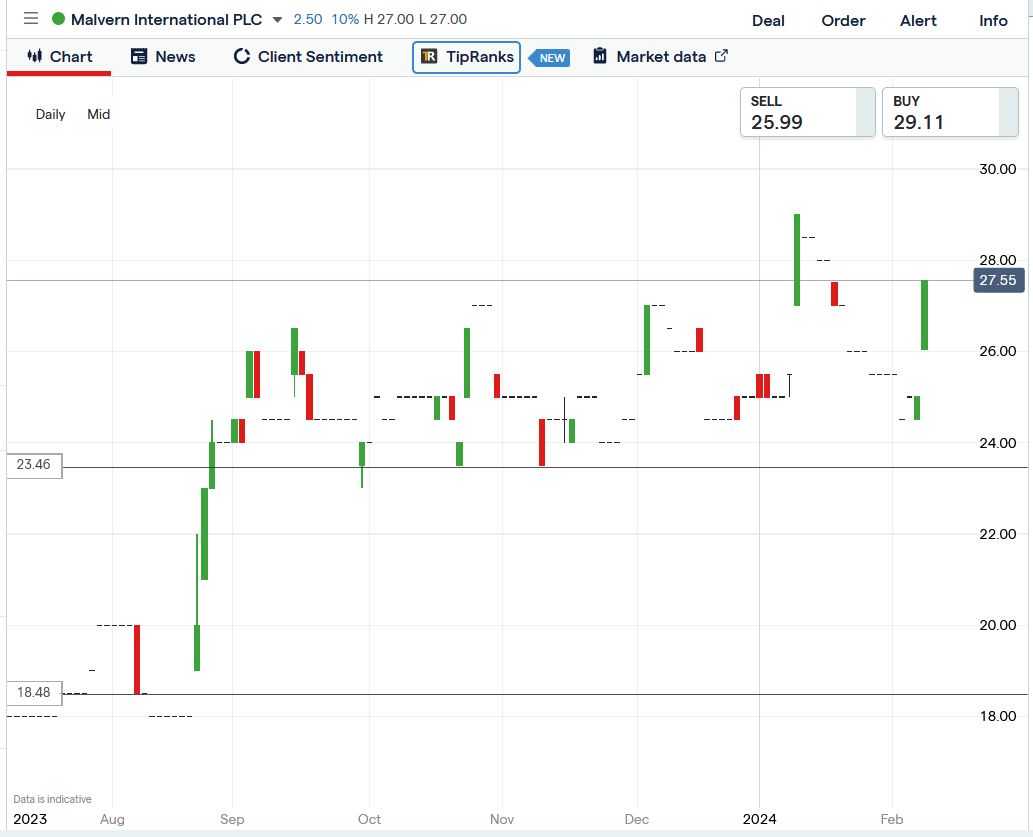Click the 22.00 price axis label
The width and height of the screenshot is (1033, 837).
[997, 534]
